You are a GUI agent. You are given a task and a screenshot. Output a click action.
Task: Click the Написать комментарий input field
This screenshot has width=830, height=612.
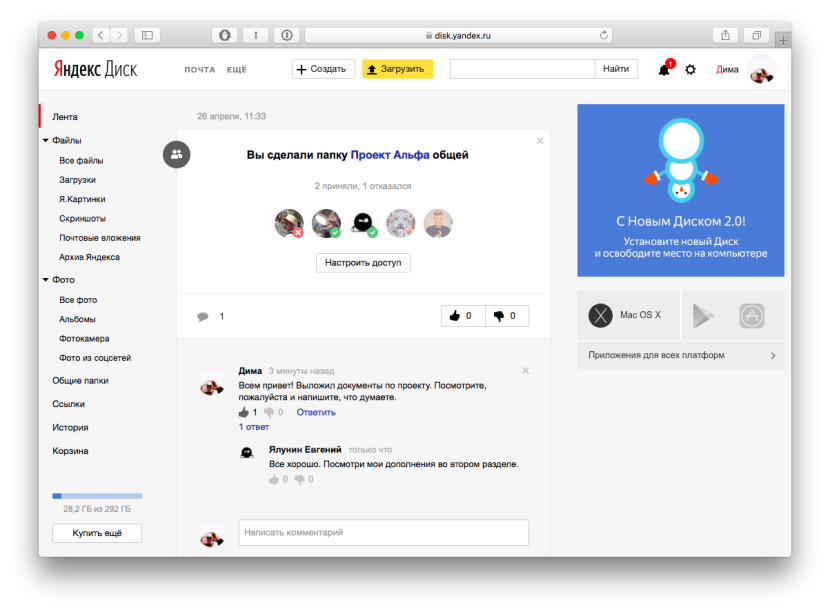[383, 533]
